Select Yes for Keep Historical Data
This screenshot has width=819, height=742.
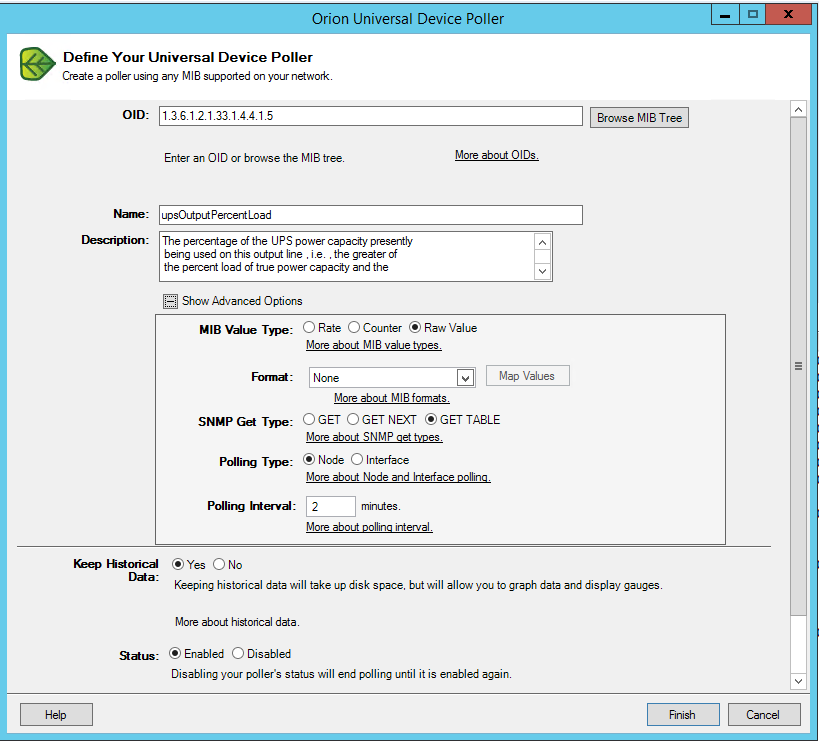click(178, 564)
